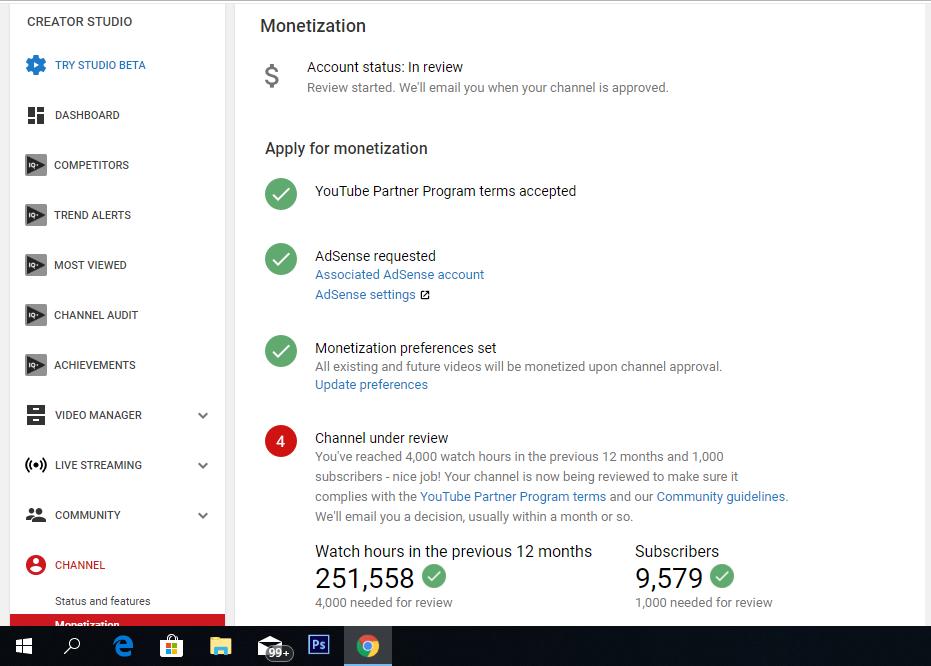Click the green check next to 9,579 subscribers
Viewport: 931px width, 666px height.
(x=722, y=576)
